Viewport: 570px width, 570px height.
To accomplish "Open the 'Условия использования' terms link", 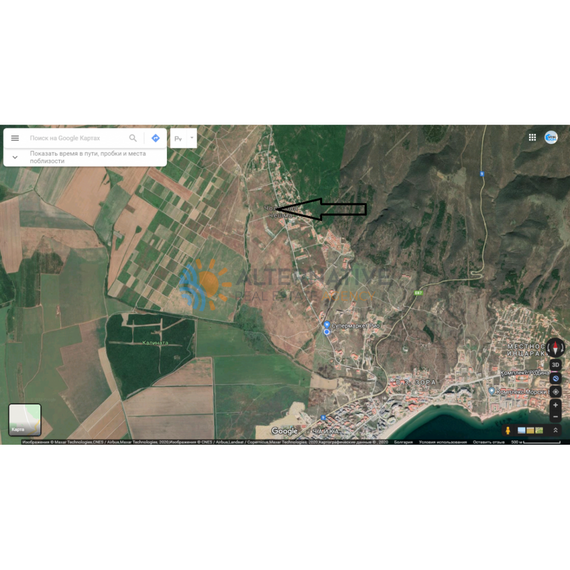I will click(x=442, y=442).
